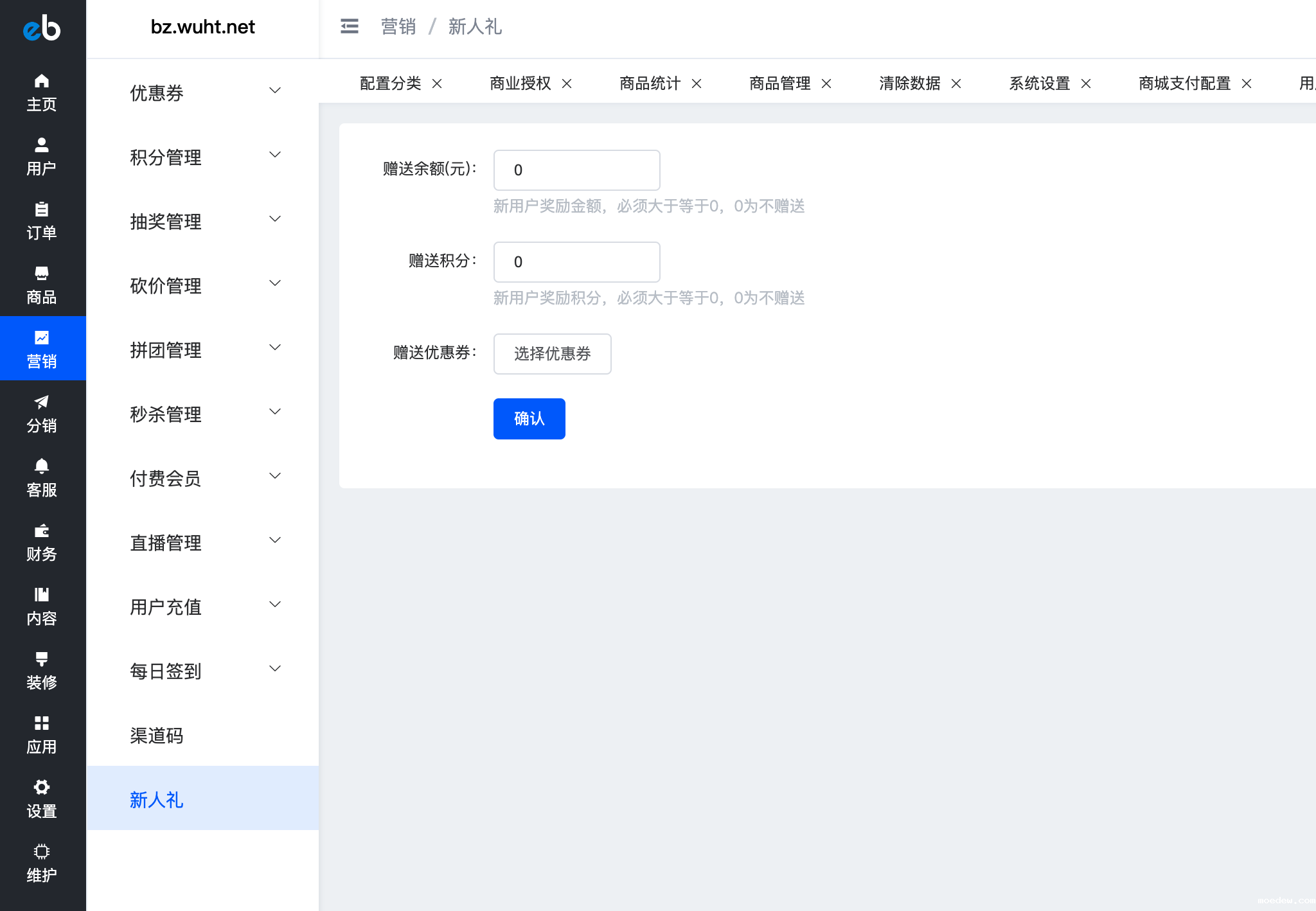Viewport: 1316px width, 911px height.
Task: Open the 订单 orders icon
Action: point(42,209)
